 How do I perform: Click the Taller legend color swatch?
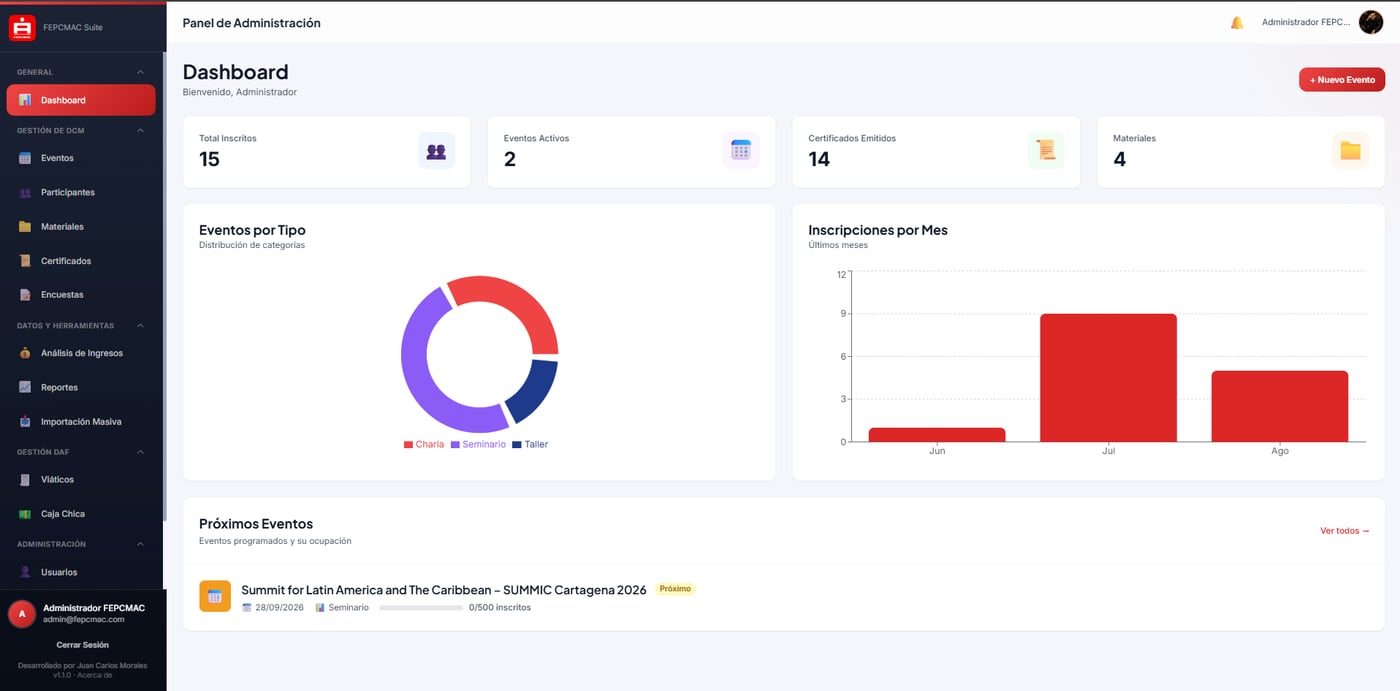click(x=517, y=444)
